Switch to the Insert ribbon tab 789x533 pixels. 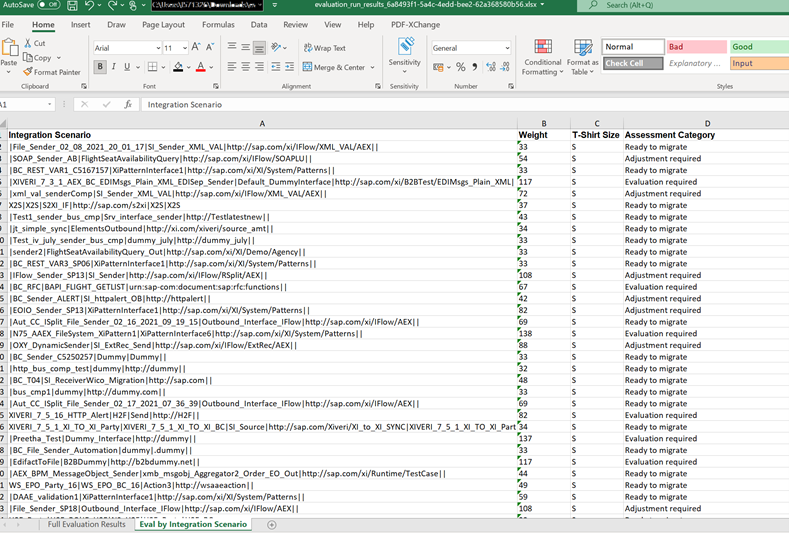point(81,24)
